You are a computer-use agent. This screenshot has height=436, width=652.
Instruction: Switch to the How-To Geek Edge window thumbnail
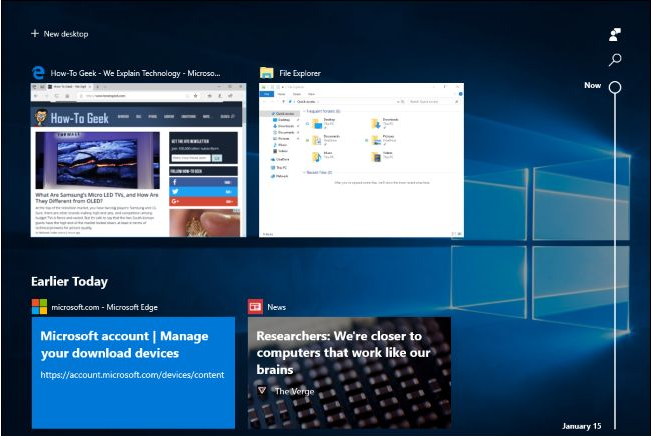click(x=138, y=160)
